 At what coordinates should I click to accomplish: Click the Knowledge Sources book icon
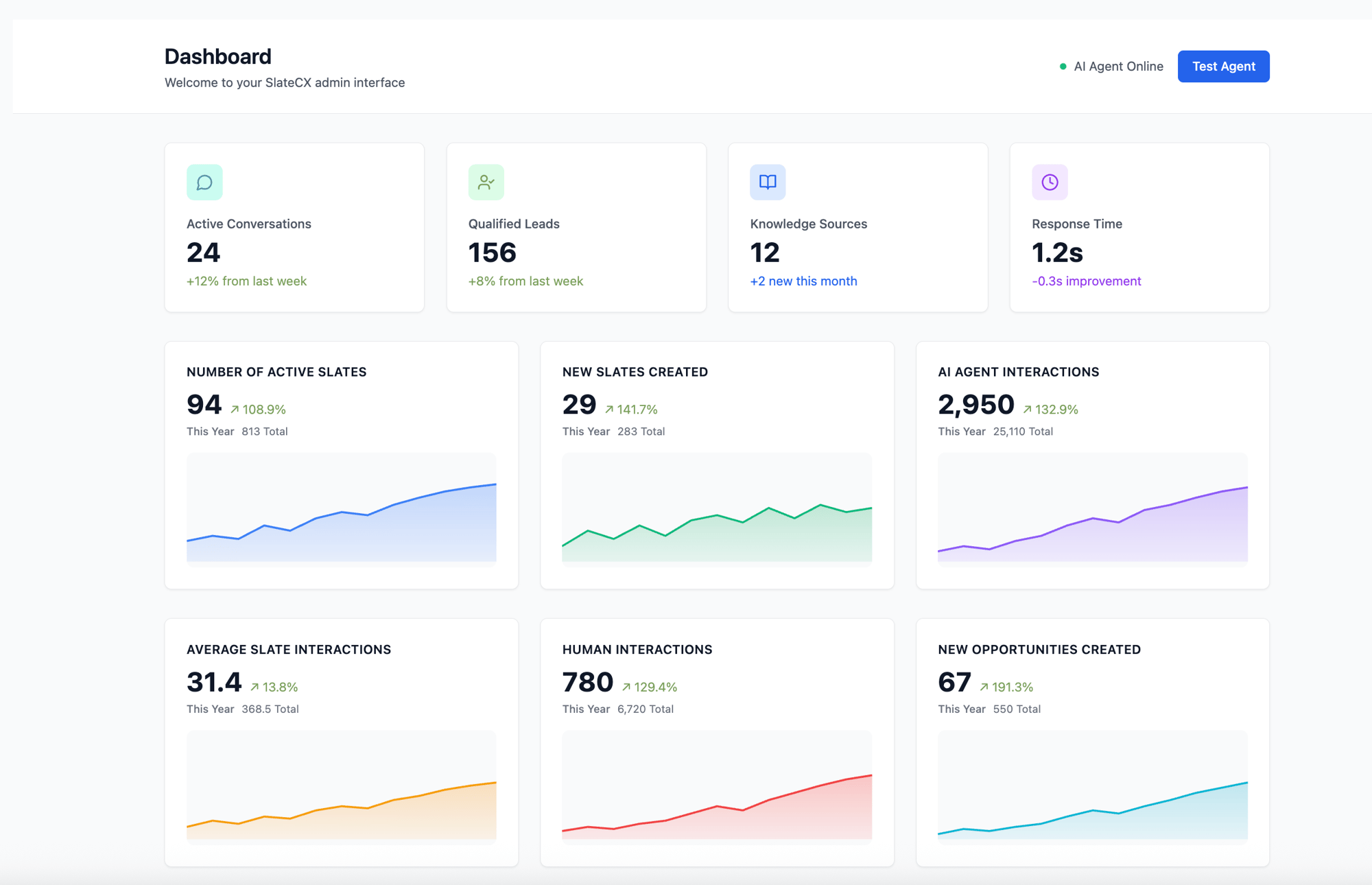[768, 182]
